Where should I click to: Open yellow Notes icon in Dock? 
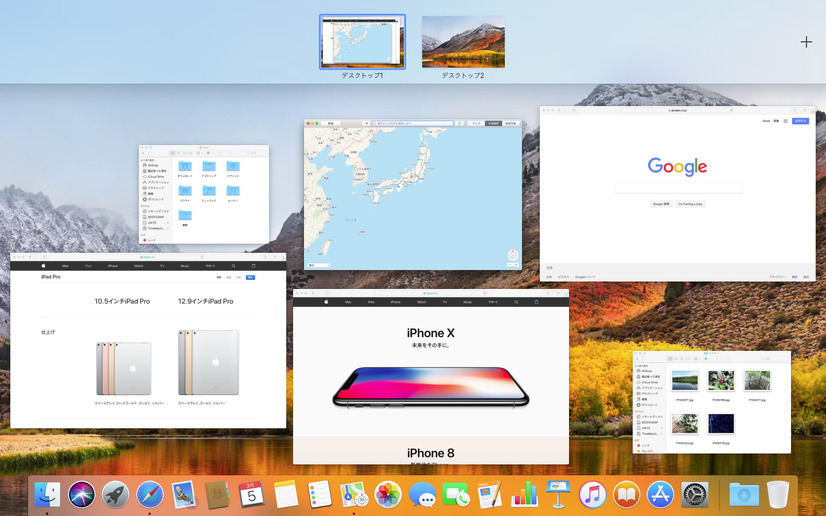(286, 494)
